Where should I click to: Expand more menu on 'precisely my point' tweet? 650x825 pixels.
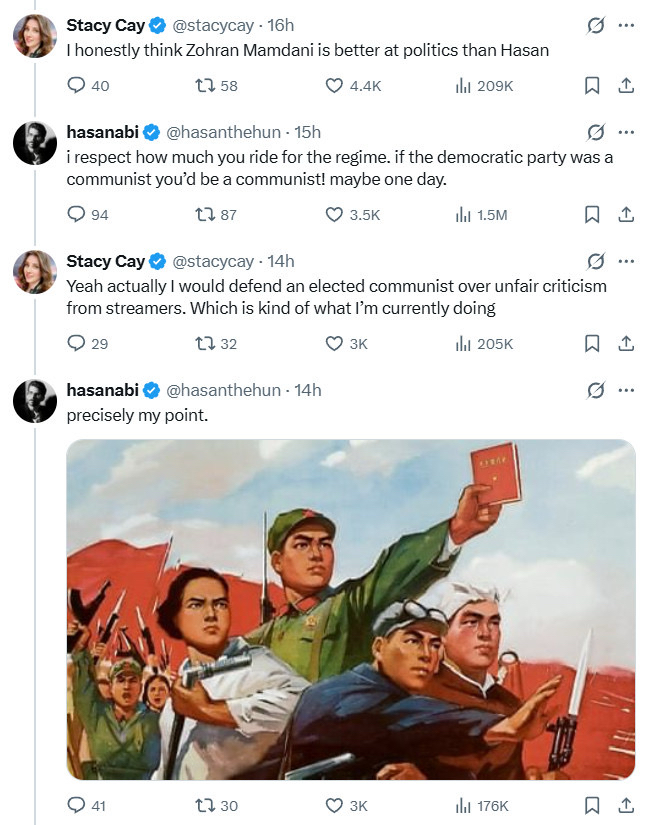tap(627, 389)
